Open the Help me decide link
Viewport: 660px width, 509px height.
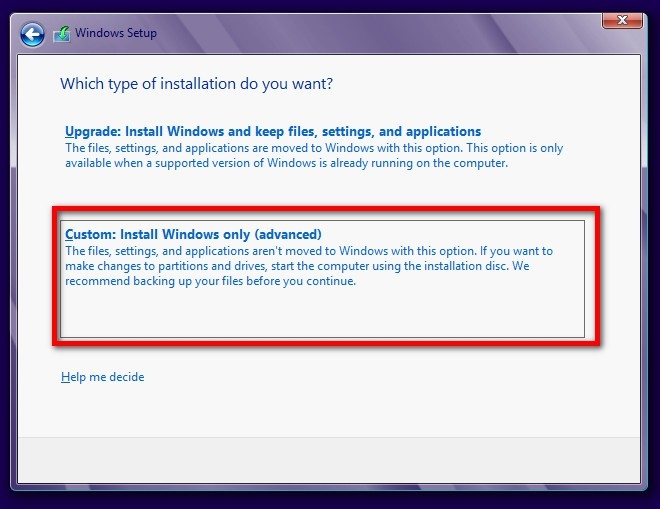(102, 377)
